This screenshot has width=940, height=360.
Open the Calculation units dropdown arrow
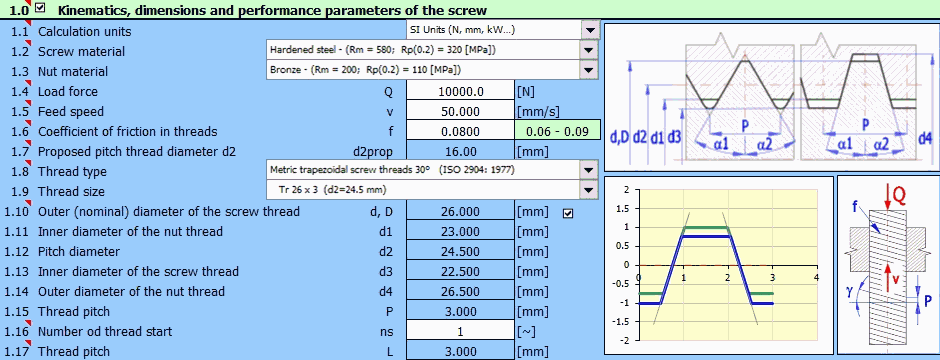coord(590,30)
